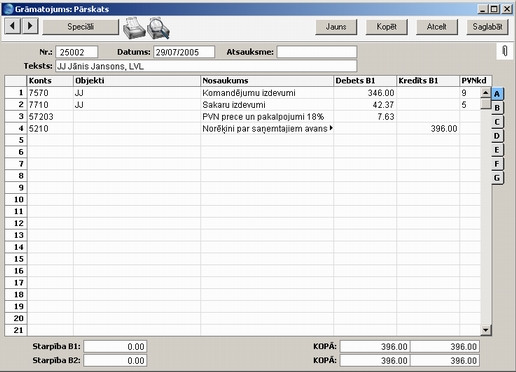Click the Jauns button
The height and width of the screenshot is (372, 516).
[x=336, y=27]
